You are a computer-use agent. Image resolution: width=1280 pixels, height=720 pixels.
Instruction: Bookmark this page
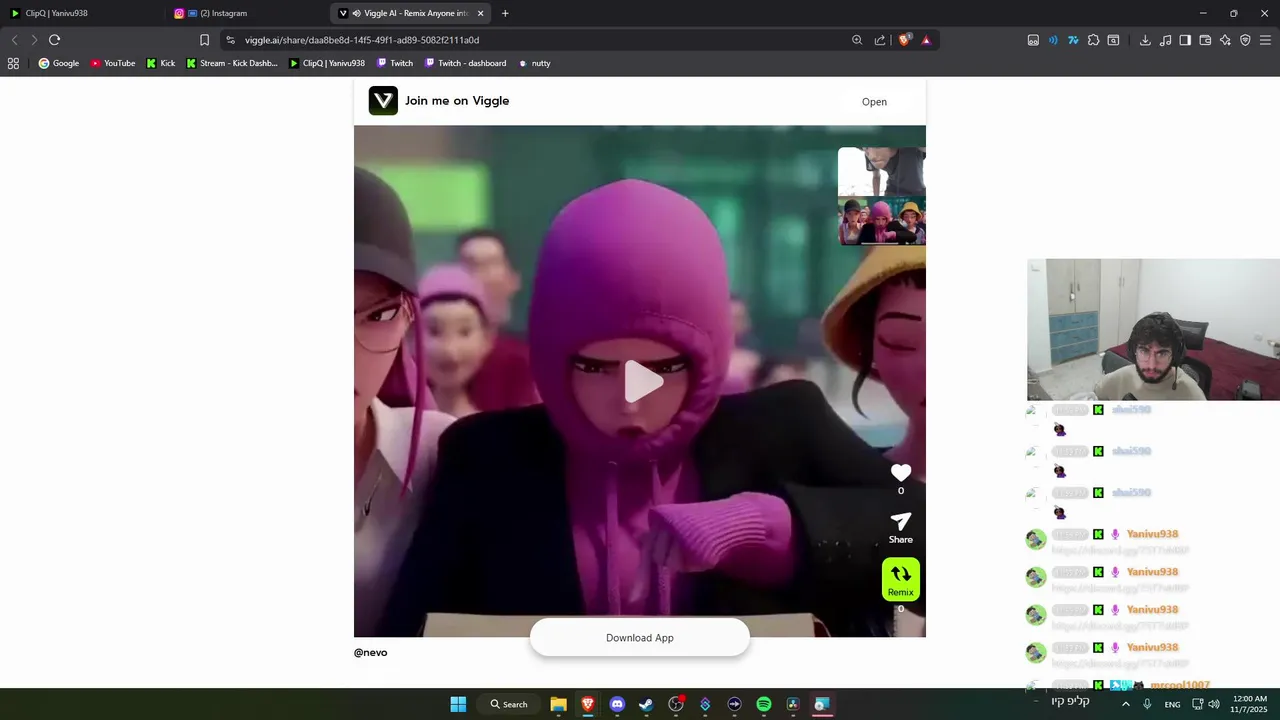click(x=204, y=40)
